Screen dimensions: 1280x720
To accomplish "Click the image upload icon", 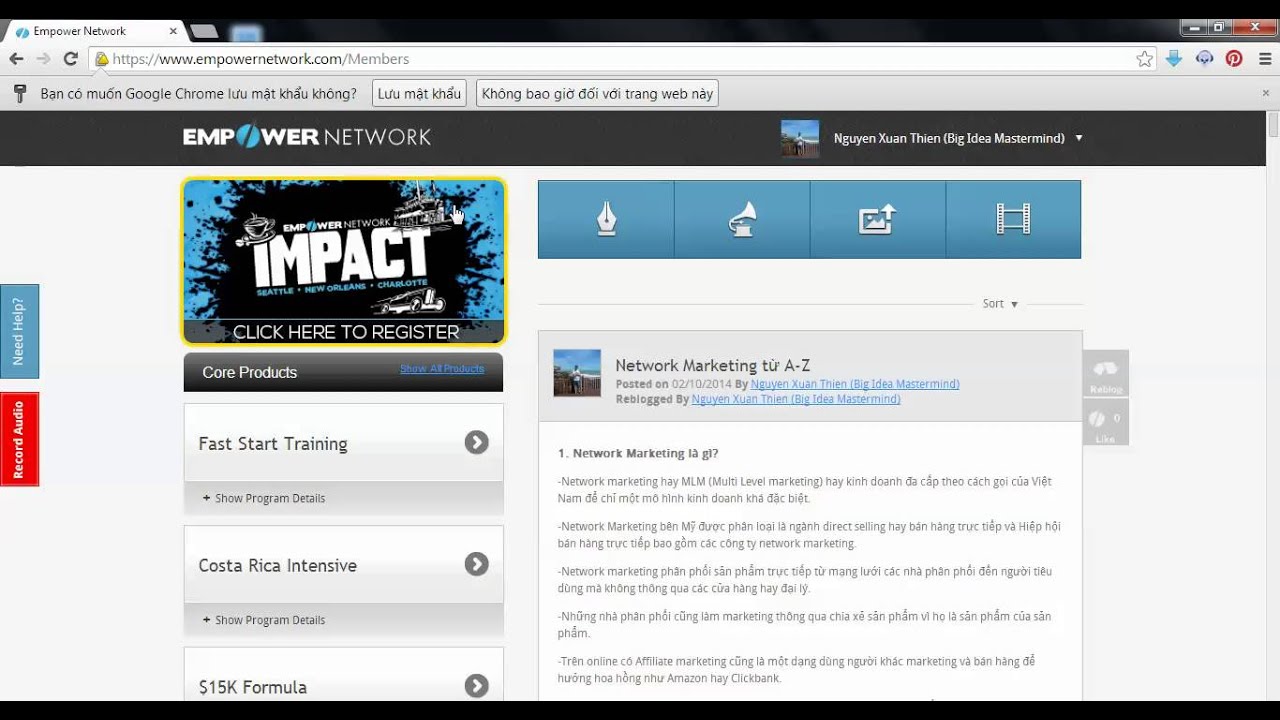I will [877, 219].
